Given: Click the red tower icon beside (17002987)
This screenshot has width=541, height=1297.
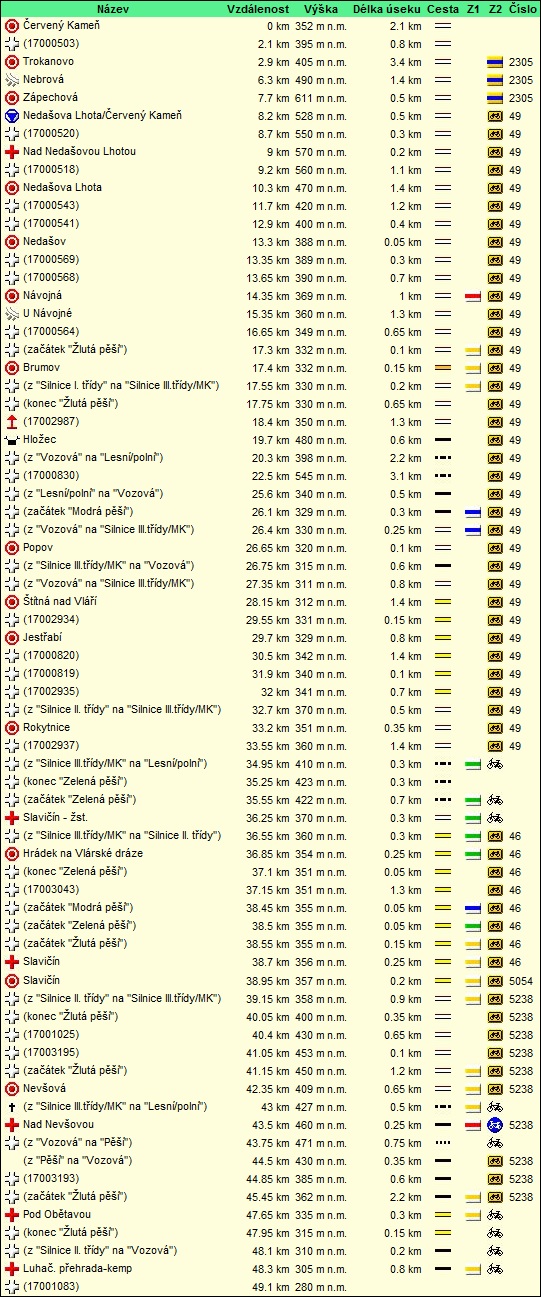Looking at the screenshot, I should 12,422.
